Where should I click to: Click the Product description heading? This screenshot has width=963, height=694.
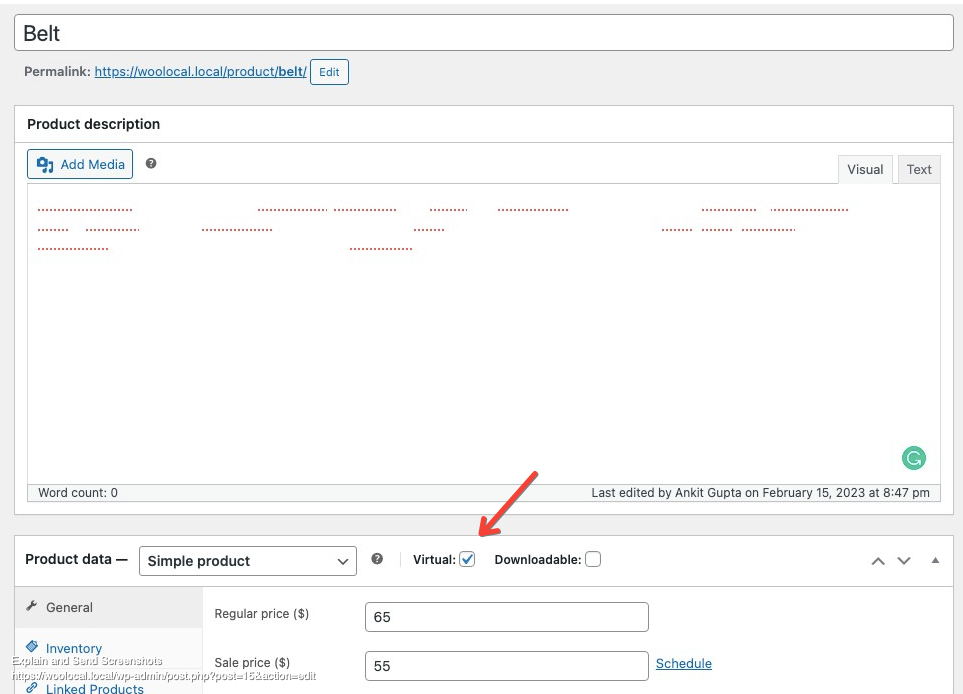pos(93,124)
